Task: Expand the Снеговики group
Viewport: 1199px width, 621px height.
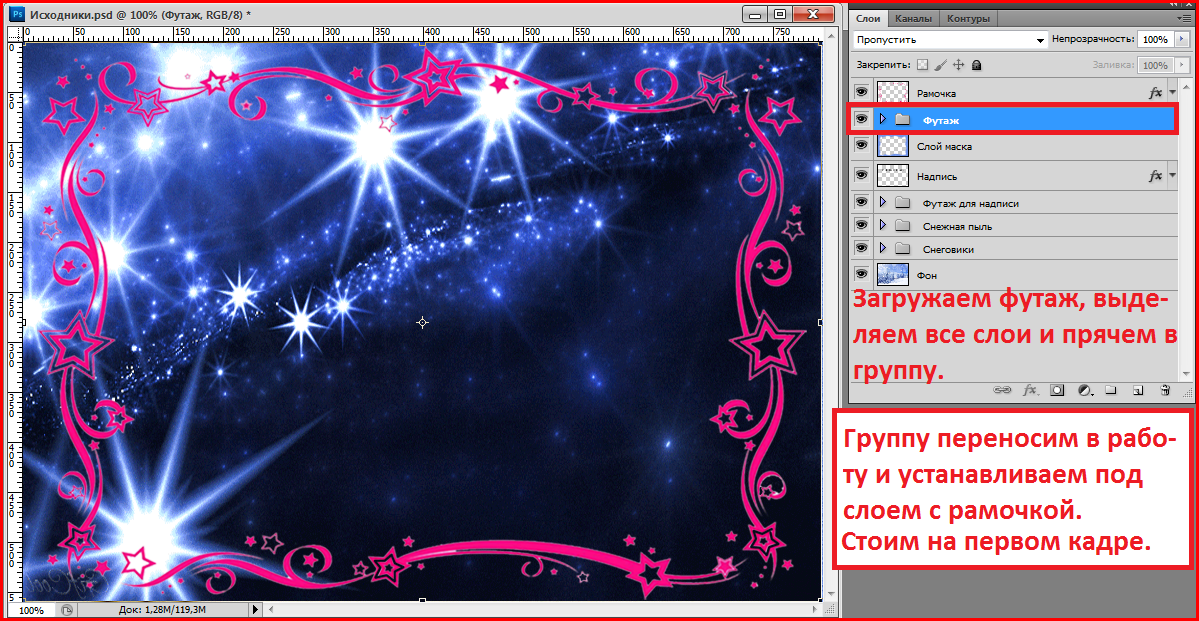Action: (882, 249)
